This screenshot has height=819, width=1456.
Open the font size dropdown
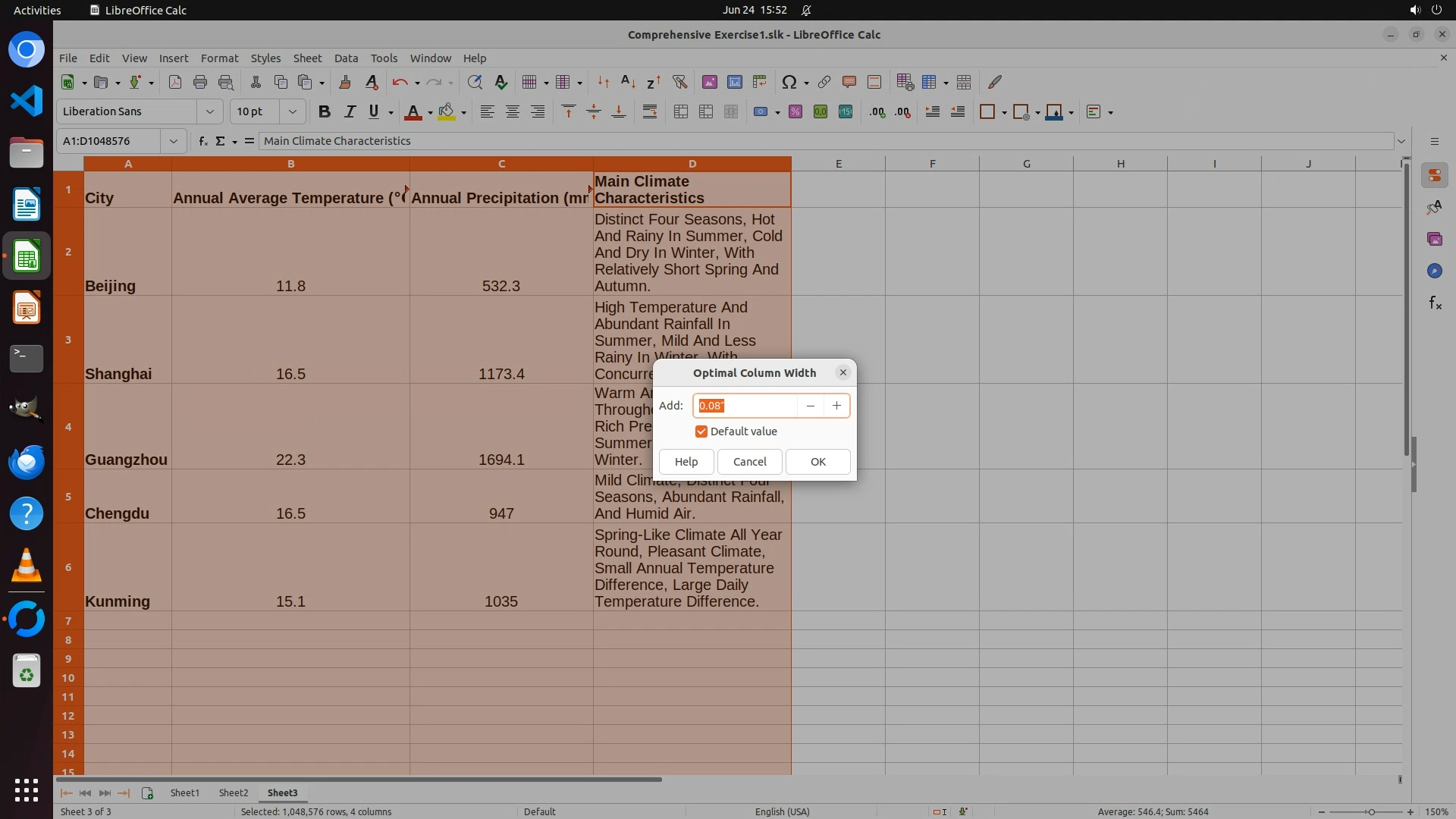click(292, 111)
